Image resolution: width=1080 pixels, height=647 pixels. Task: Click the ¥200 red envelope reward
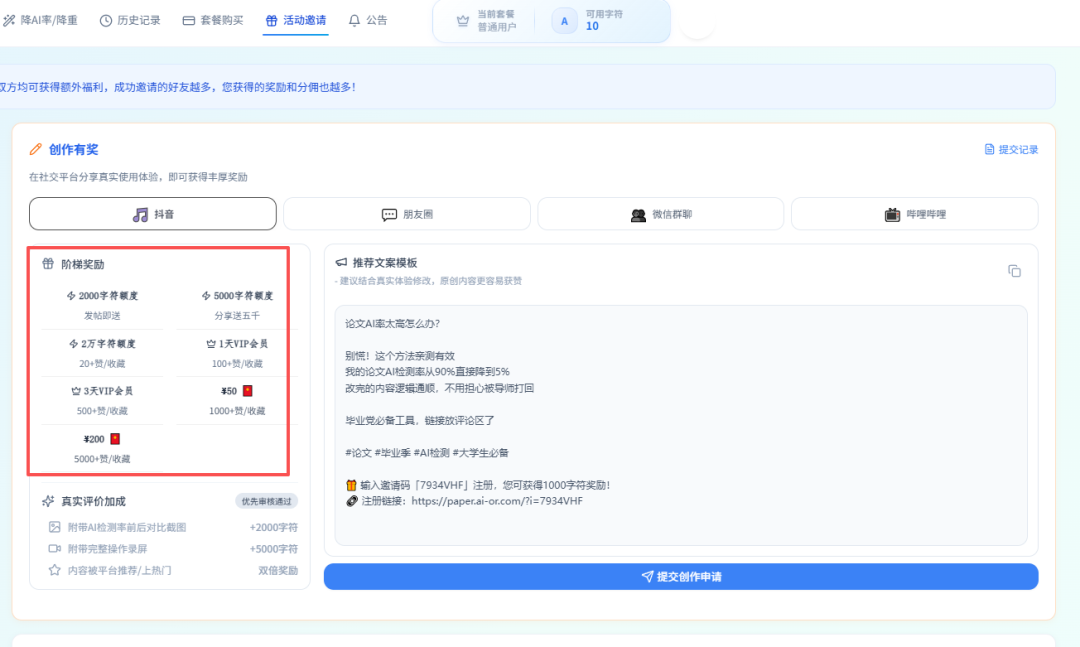coord(103,448)
